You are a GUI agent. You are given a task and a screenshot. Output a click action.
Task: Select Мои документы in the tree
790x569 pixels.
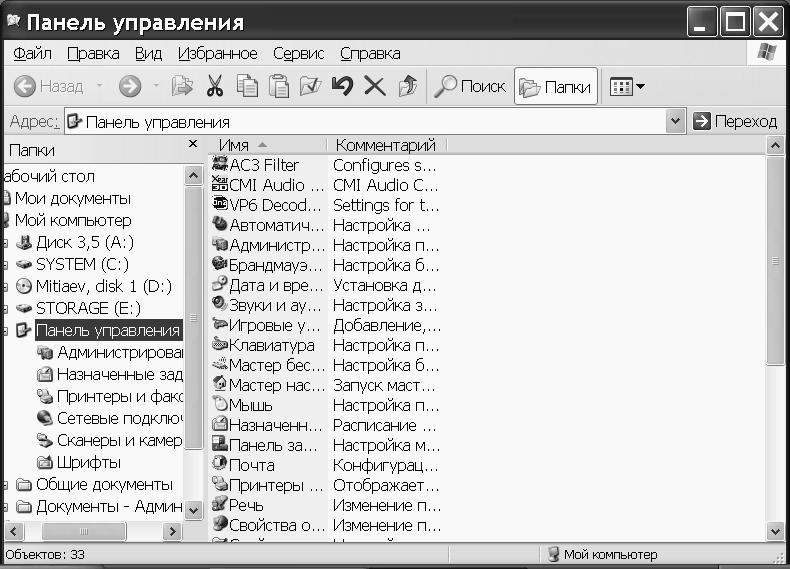click(x=73, y=198)
